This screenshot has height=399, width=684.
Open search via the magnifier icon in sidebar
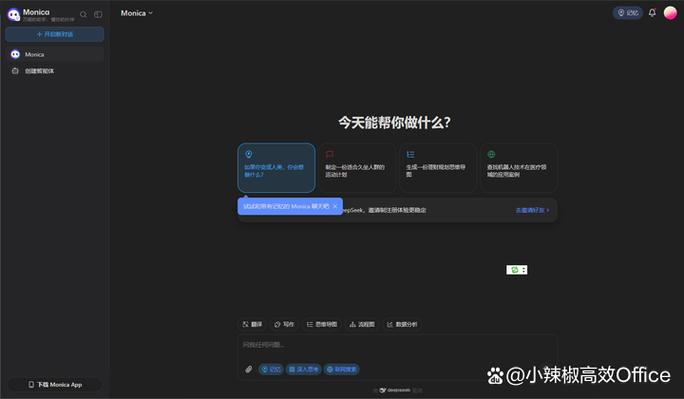click(x=83, y=14)
